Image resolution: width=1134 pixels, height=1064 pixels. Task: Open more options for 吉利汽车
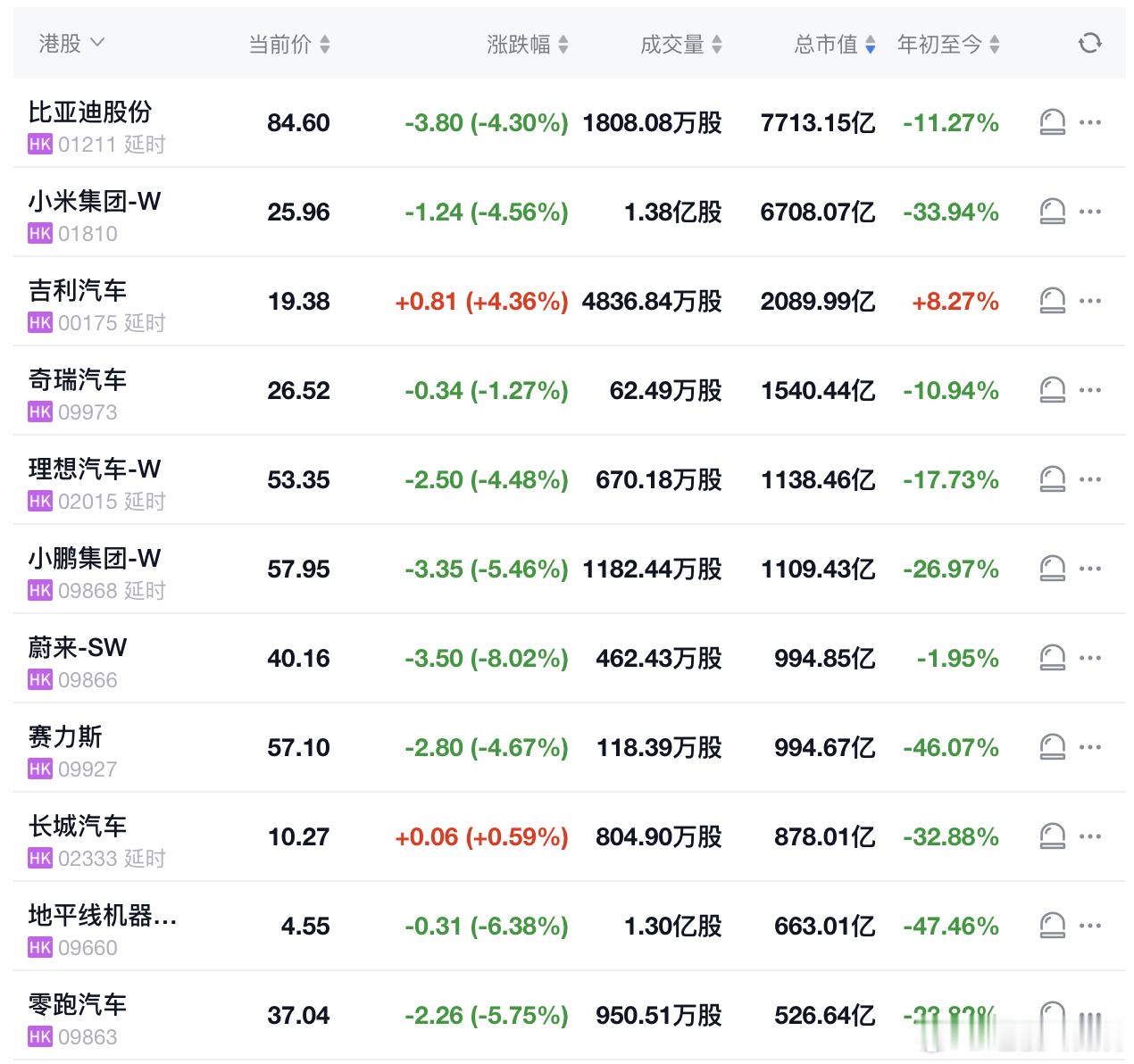point(1090,301)
